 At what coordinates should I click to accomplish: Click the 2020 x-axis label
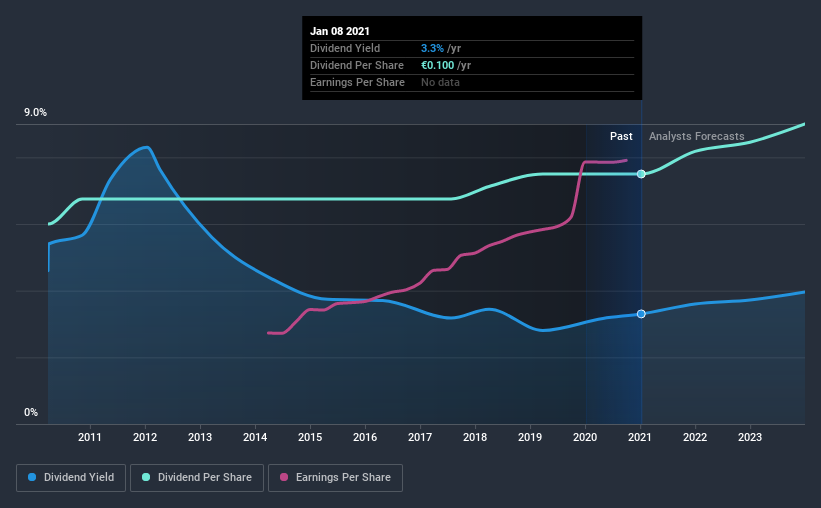585,437
